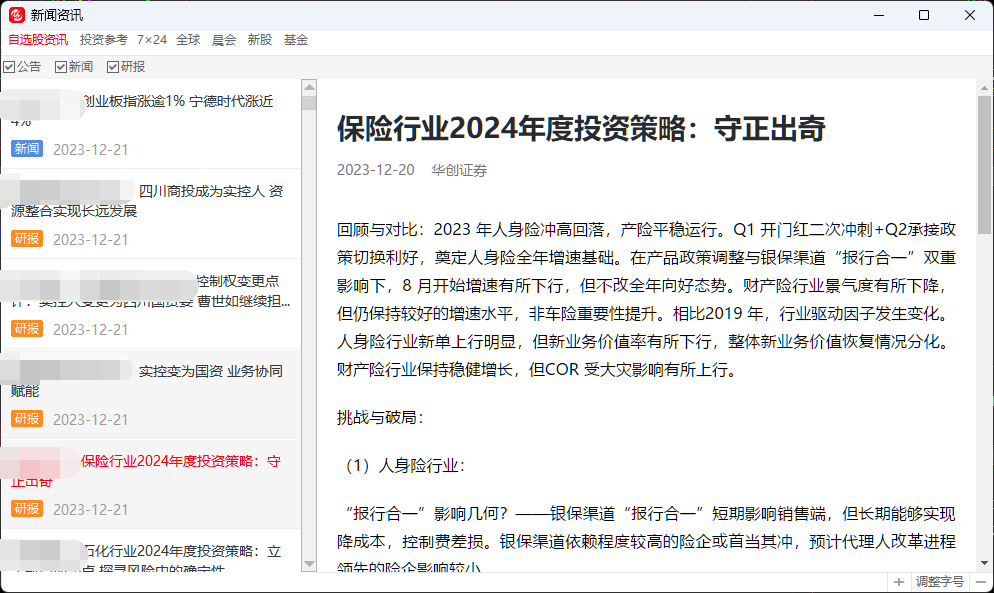The image size is (994, 593).
Task: Switch to the 投资参考 tab
Action: click(x=104, y=40)
